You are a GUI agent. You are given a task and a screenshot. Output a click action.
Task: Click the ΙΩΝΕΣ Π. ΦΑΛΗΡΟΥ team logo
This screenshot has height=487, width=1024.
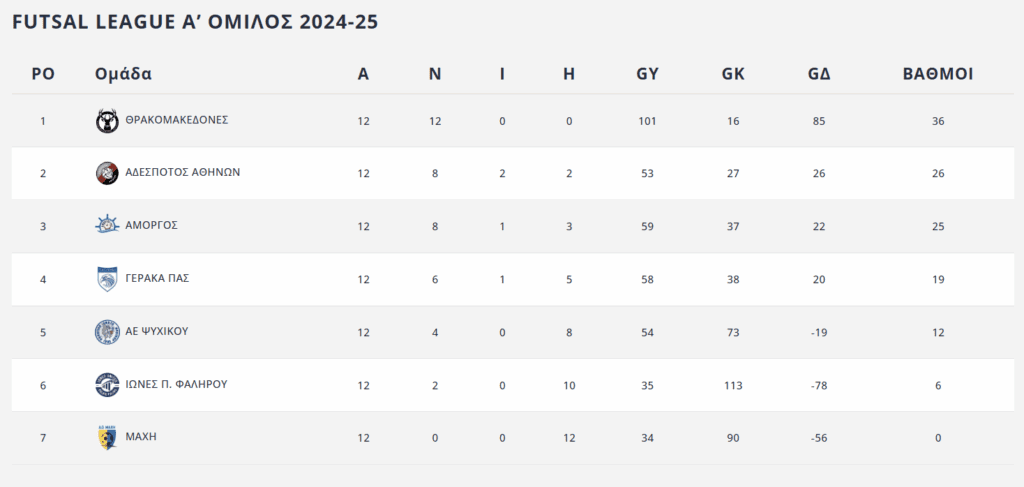(x=107, y=384)
